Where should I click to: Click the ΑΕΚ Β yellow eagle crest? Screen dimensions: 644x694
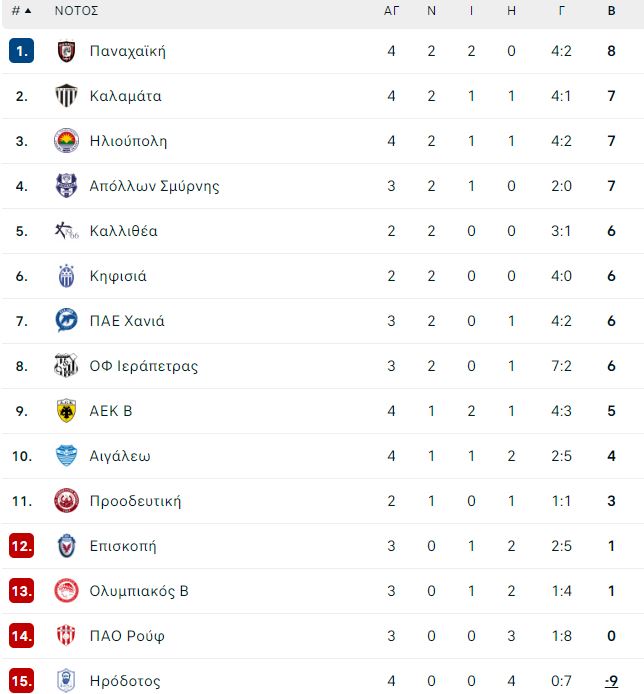(66, 411)
